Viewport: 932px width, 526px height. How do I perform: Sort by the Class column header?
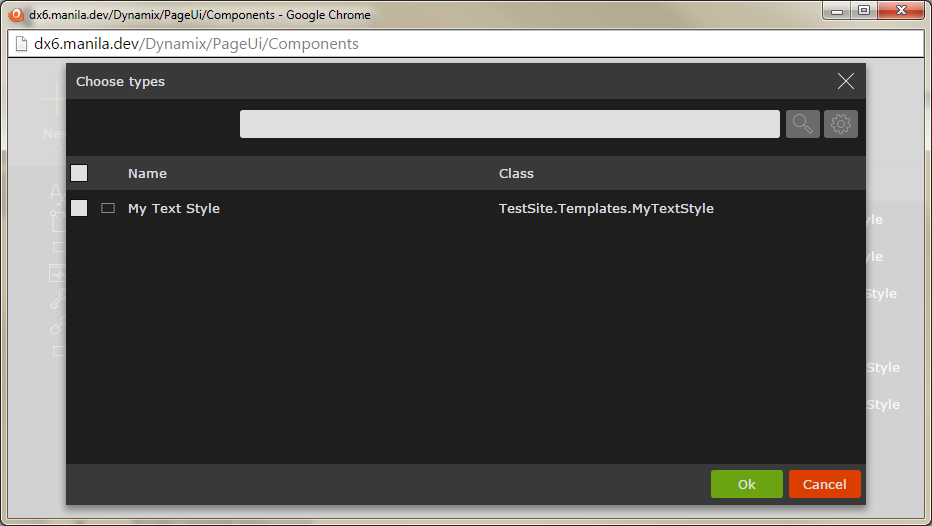[516, 173]
